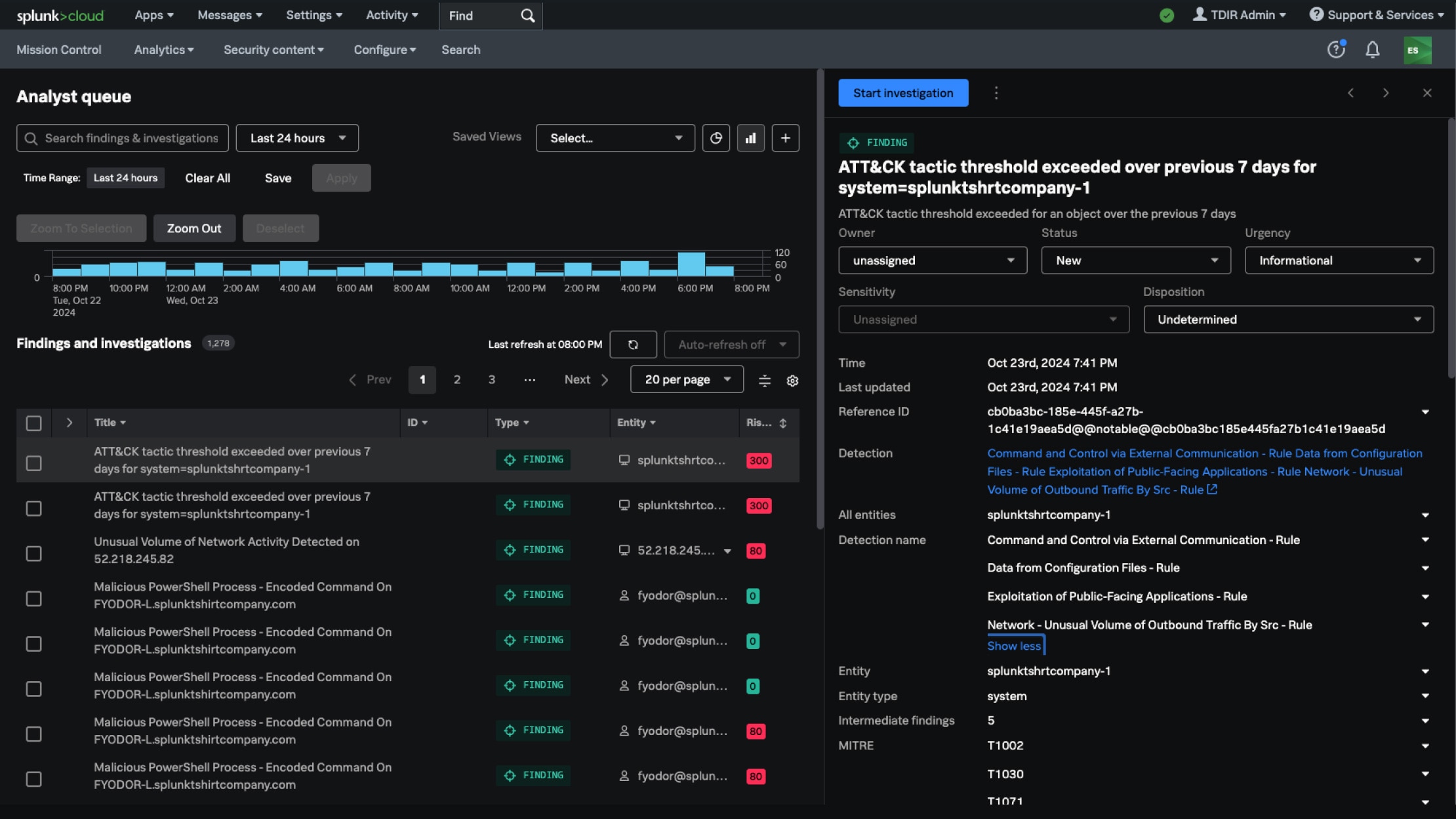Open the Security content menu

pyautogui.click(x=273, y=50)
